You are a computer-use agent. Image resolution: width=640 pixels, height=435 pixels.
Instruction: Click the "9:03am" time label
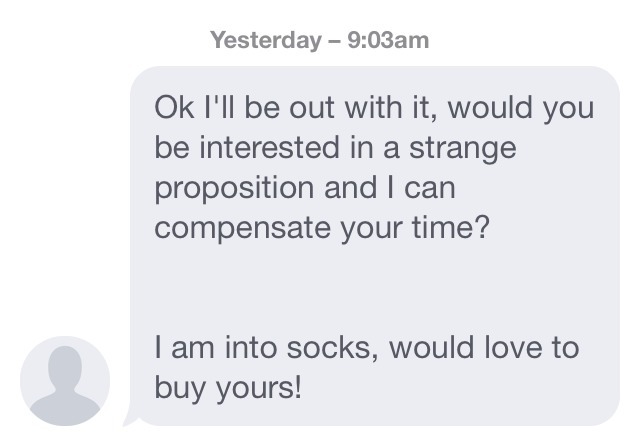pyautogui.click(x=388, y=40)
